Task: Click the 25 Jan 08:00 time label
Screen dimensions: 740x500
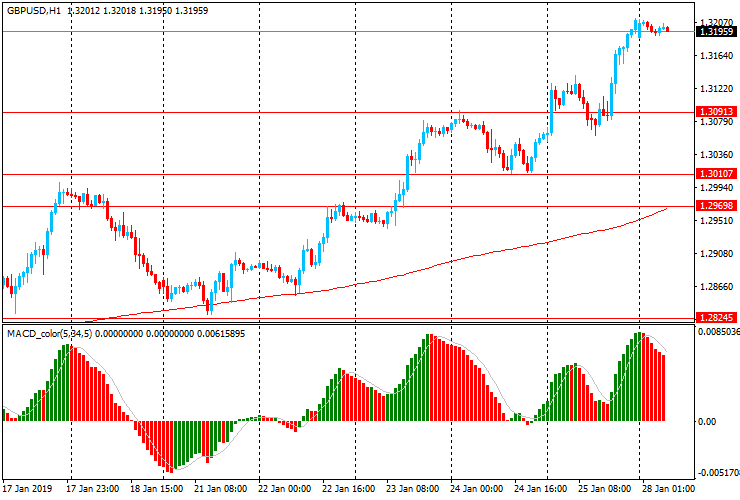Action: [605, 489]
